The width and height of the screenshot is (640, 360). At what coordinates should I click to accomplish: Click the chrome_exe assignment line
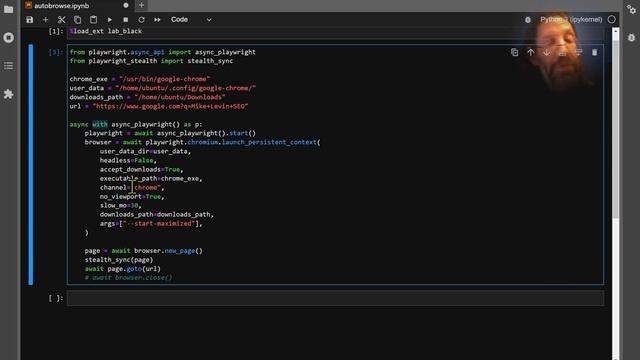(140, 79)
